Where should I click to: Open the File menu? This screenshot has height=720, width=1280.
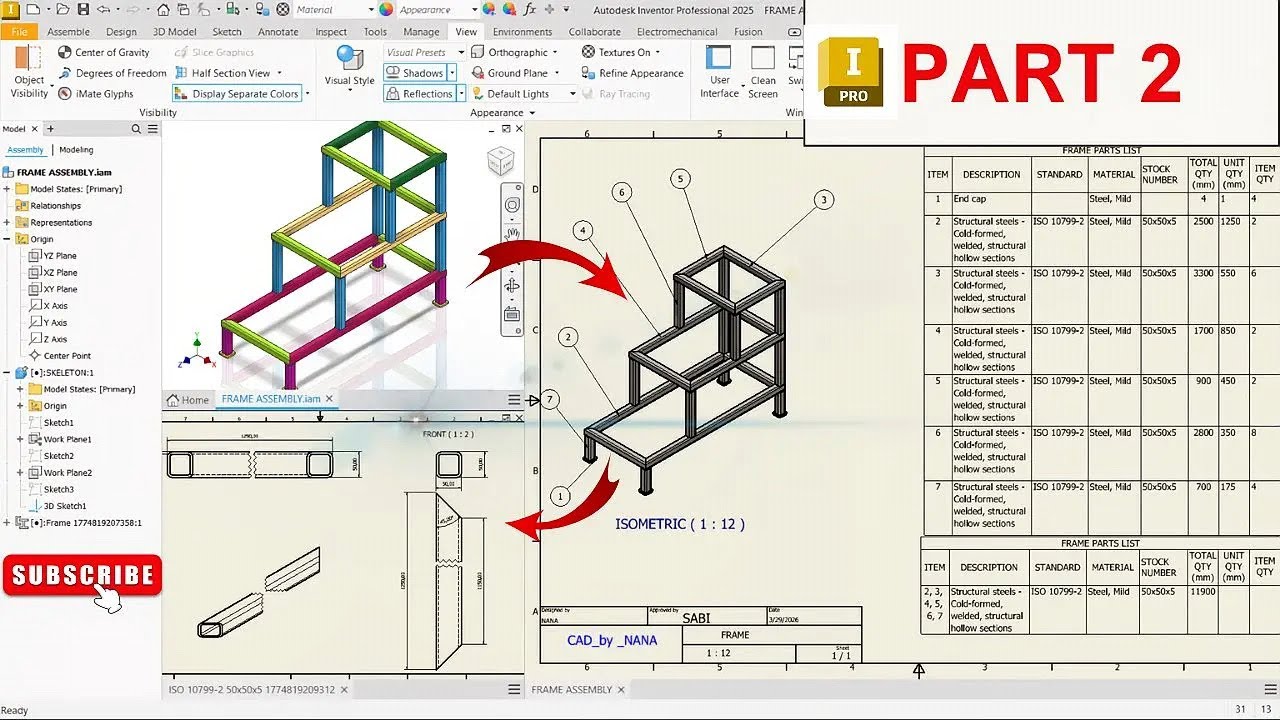[x=19, y=32]
